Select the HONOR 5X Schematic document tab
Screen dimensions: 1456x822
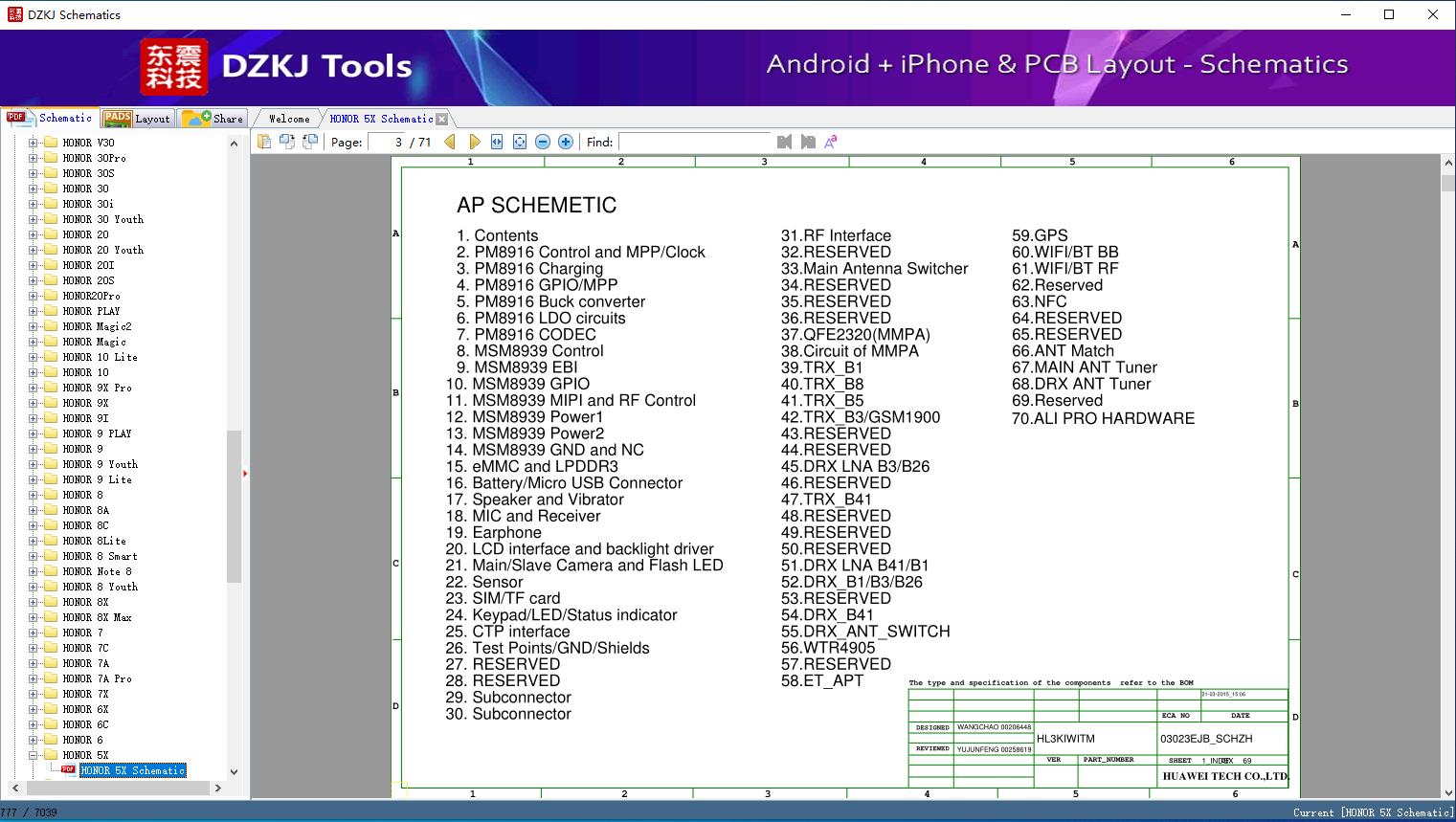coord(381,119)
